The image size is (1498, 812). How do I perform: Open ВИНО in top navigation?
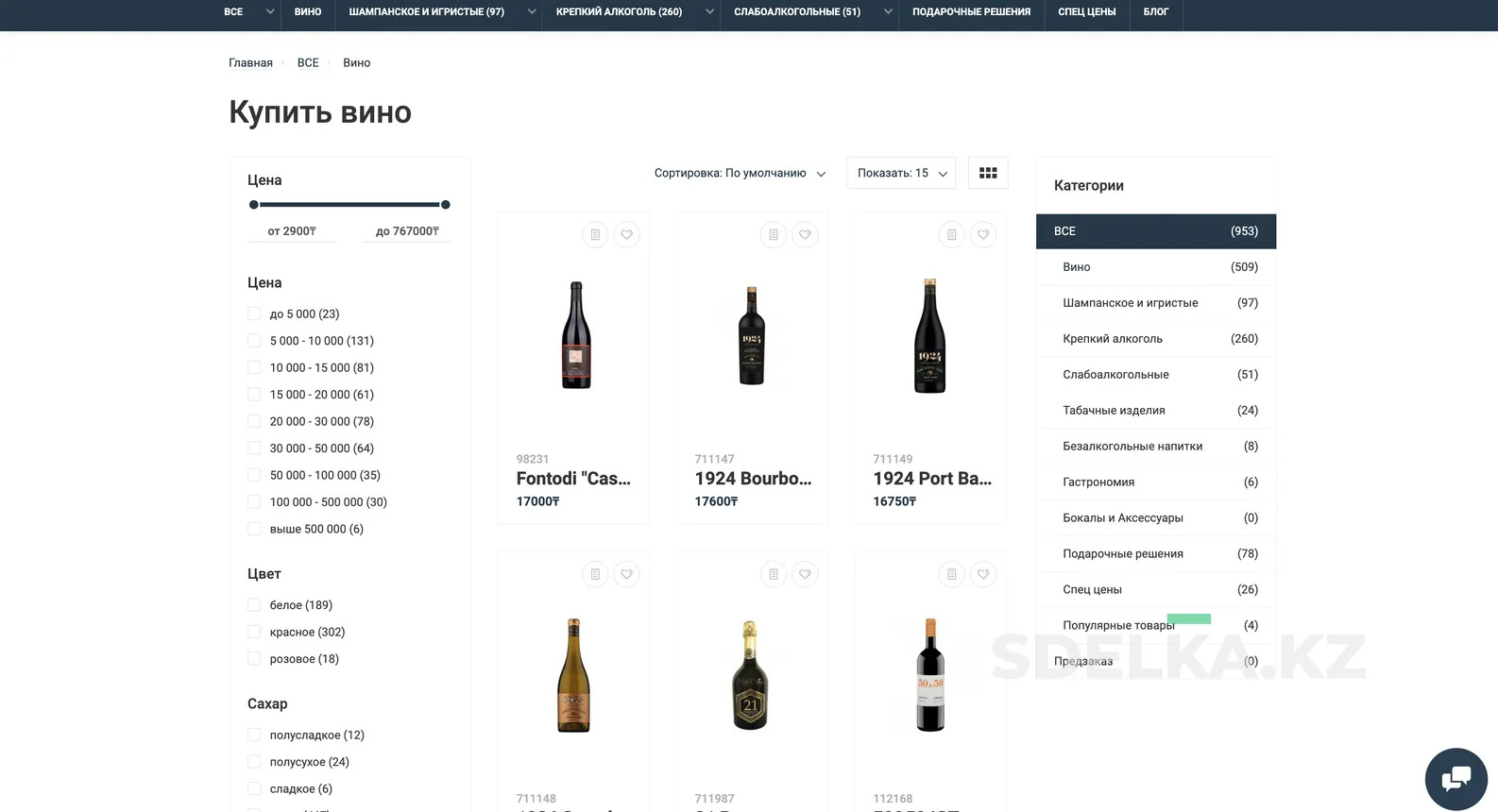pyautogui.click(x=308, y=12)
